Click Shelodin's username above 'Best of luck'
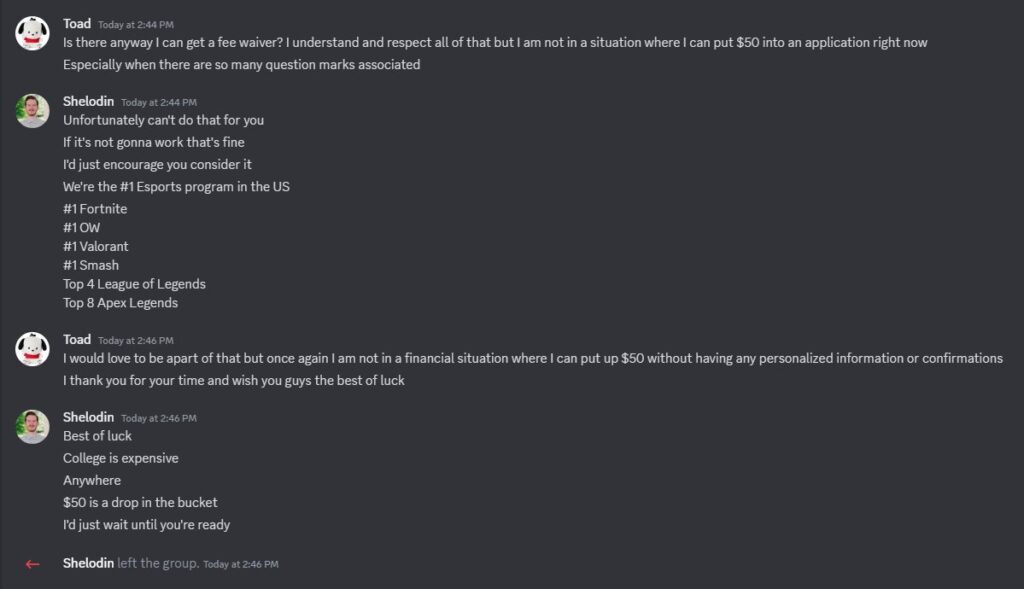The height and width of the screenshot is (589, 1024). pos(88,417)
